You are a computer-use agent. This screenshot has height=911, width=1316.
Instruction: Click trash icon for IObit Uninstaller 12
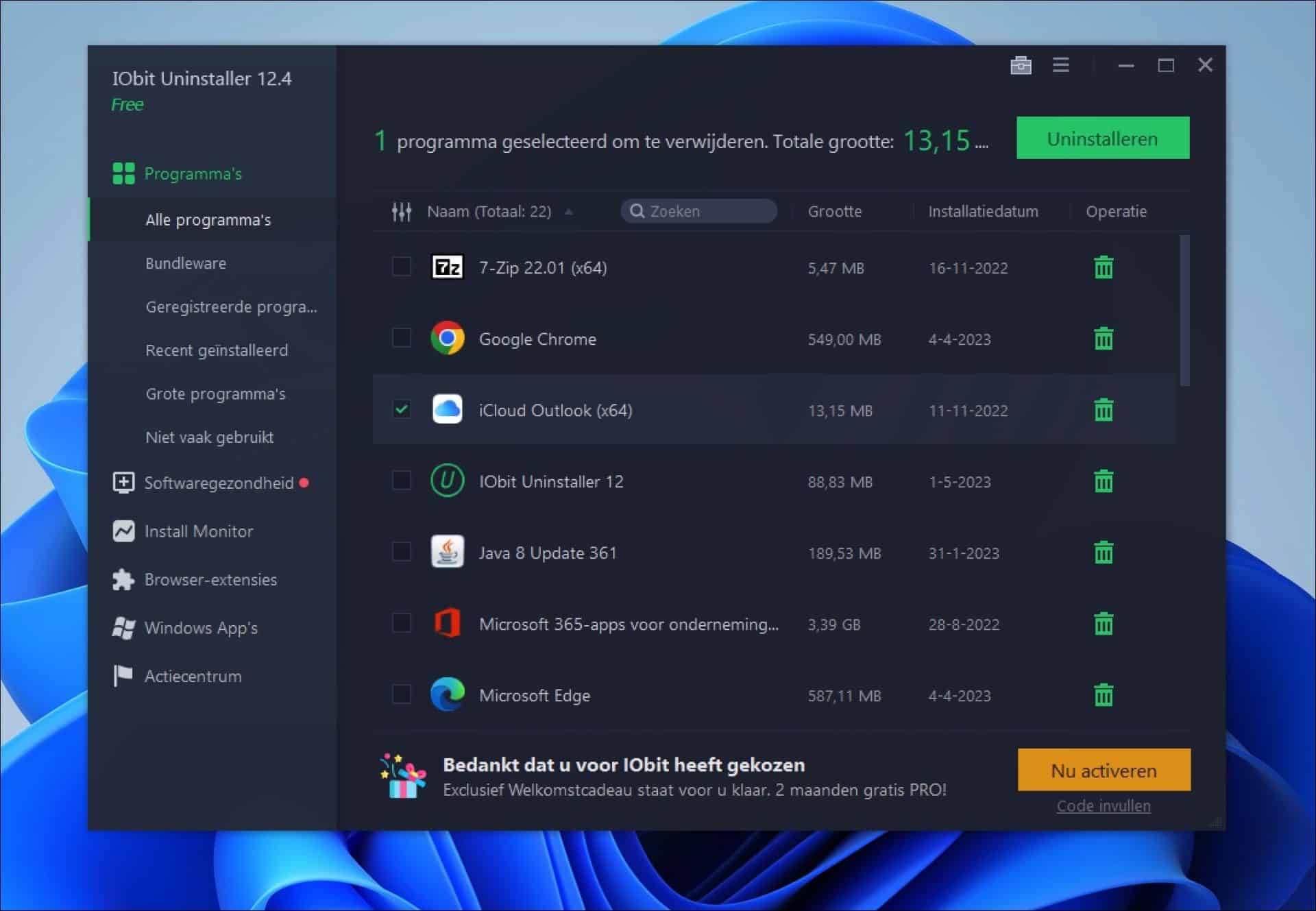click(1104, 481)
